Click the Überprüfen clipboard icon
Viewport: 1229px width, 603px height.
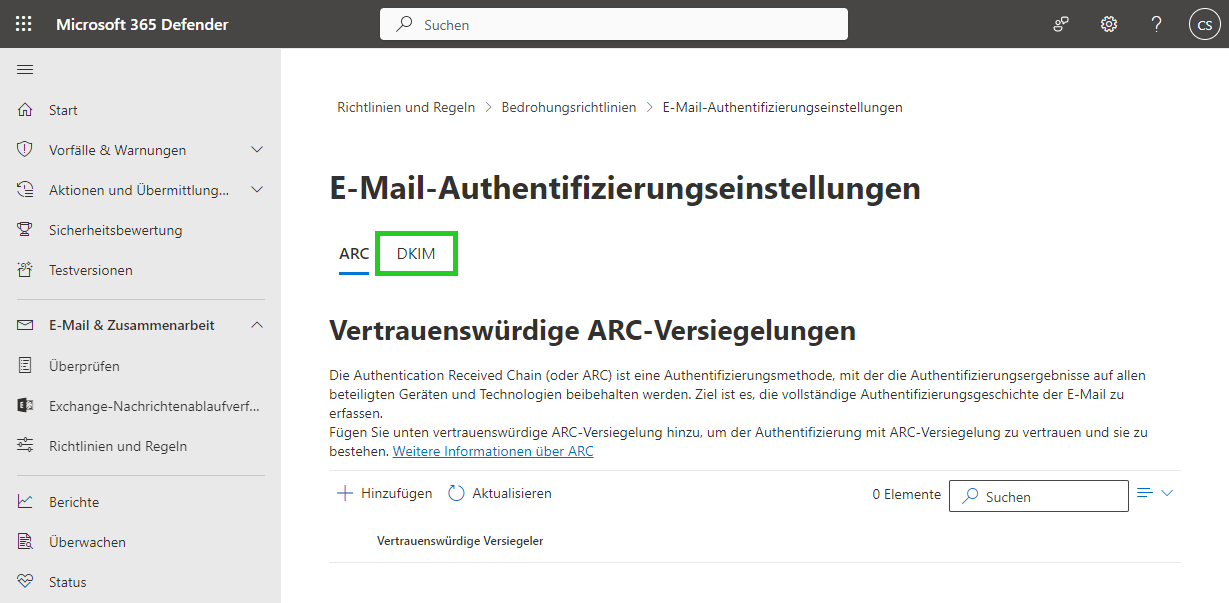[25, 366]
